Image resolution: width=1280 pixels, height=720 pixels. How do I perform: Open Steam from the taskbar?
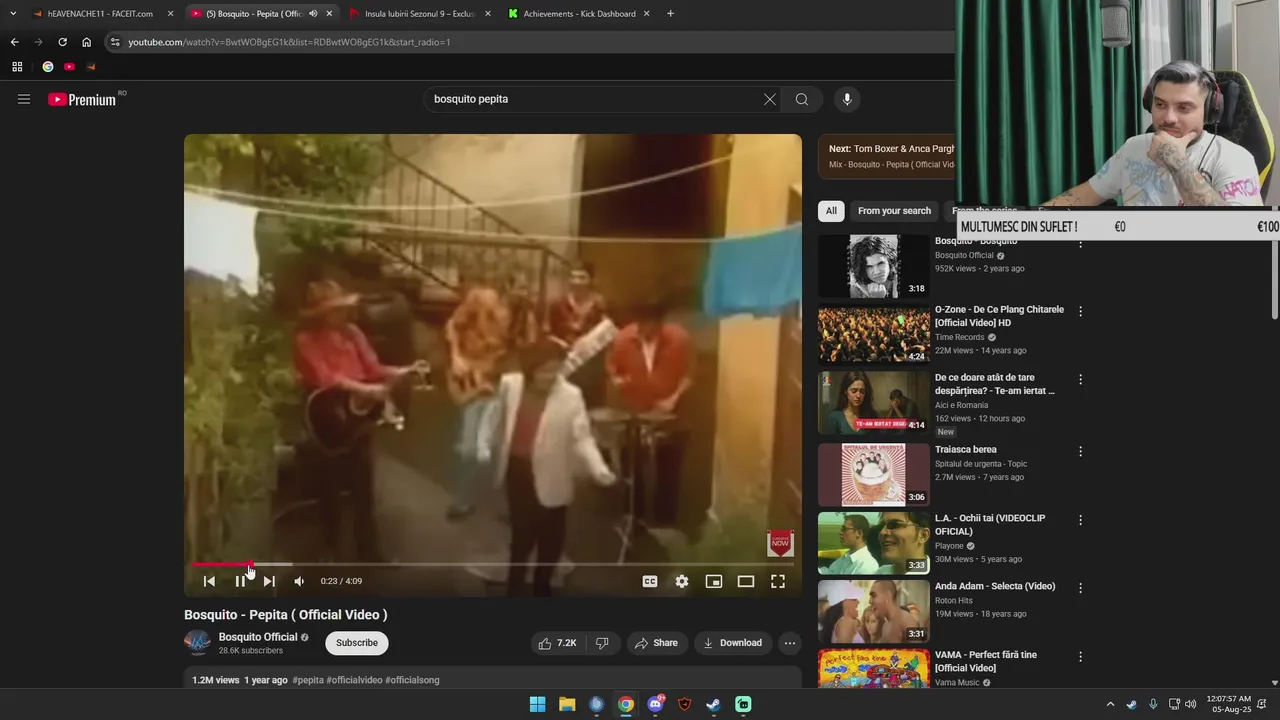point(713,704)
